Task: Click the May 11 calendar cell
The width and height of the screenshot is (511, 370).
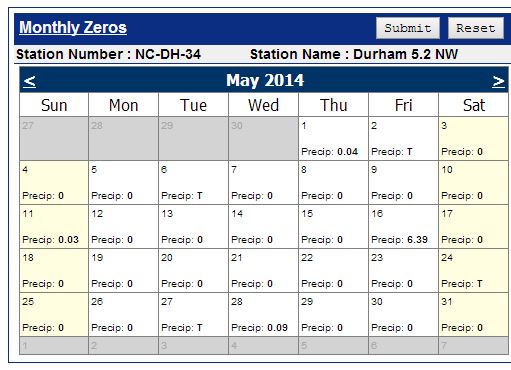Action: pos(54,227)
